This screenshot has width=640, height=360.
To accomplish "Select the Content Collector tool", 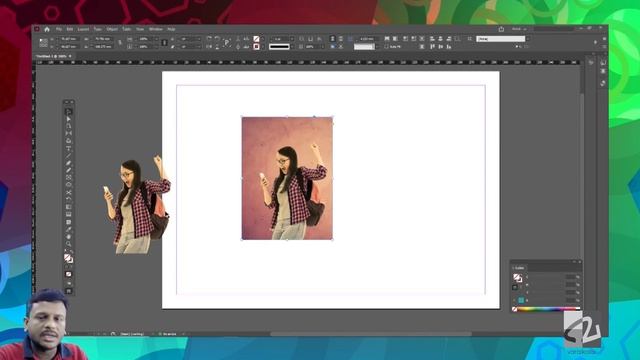I will pos(69,141).
